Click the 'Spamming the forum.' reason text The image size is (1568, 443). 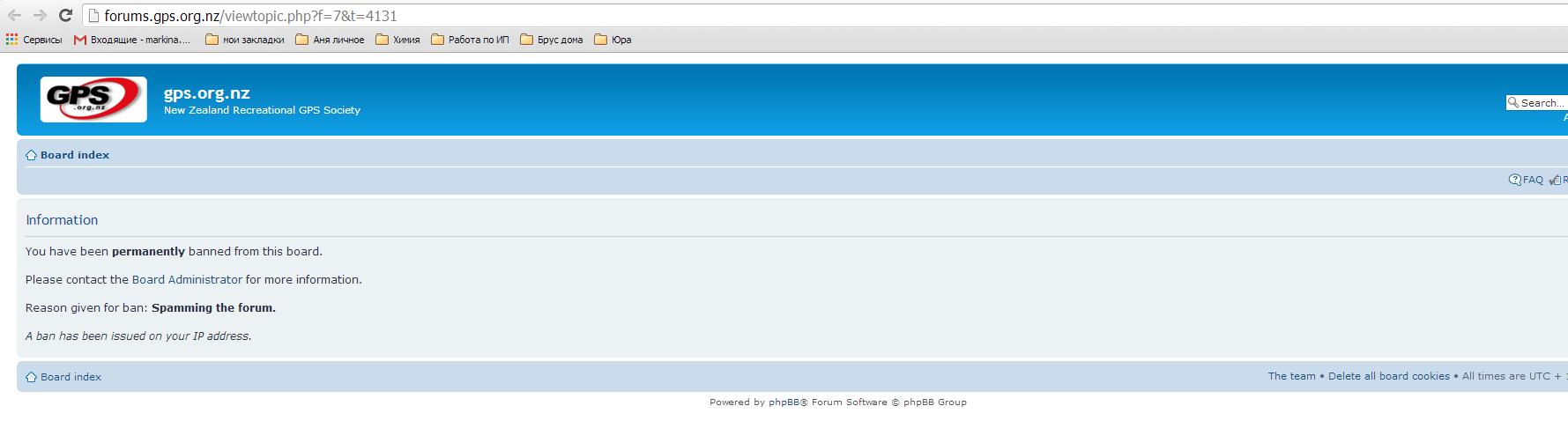(213, 307)
